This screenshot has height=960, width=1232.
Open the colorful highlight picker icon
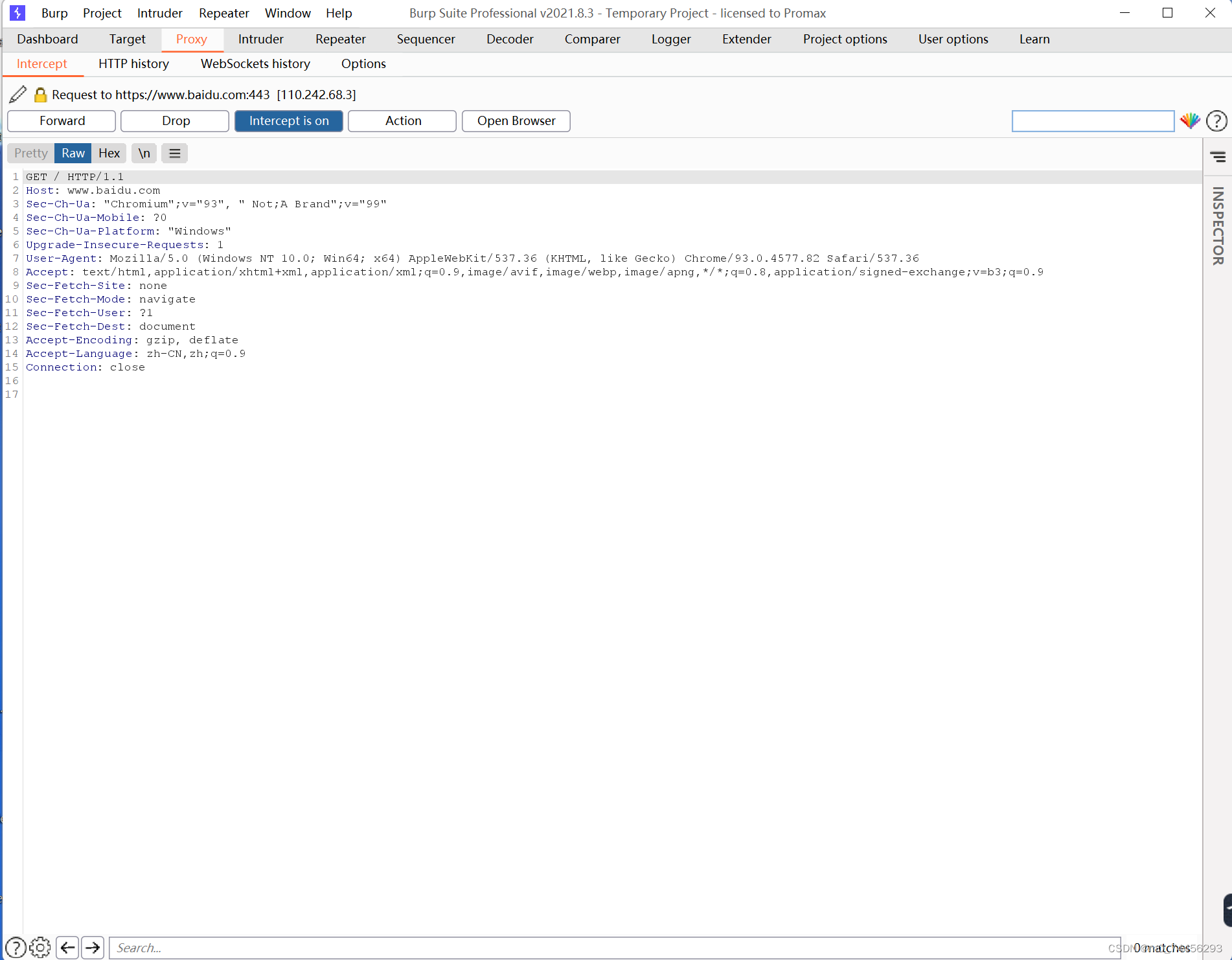(x=1190, y=120)
